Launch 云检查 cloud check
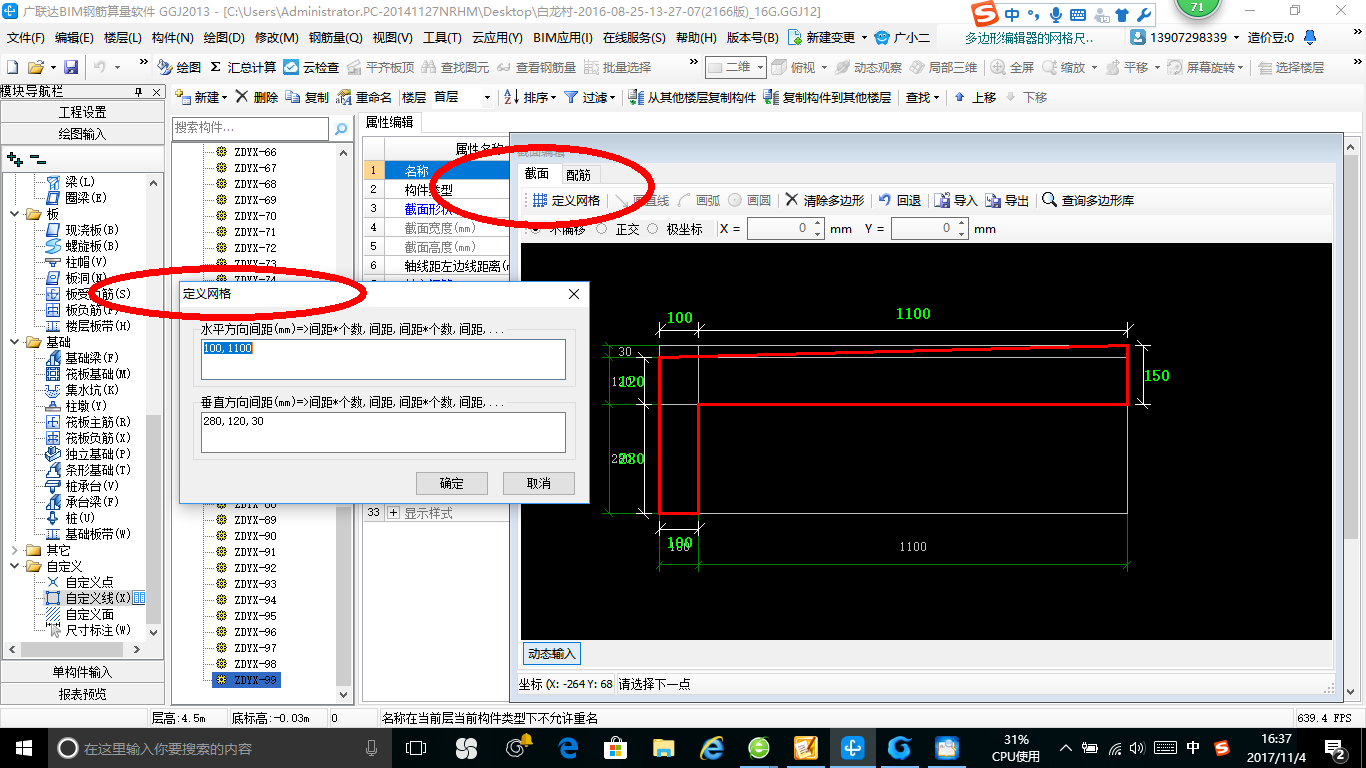1366x768 pixels. coord(311,67)
